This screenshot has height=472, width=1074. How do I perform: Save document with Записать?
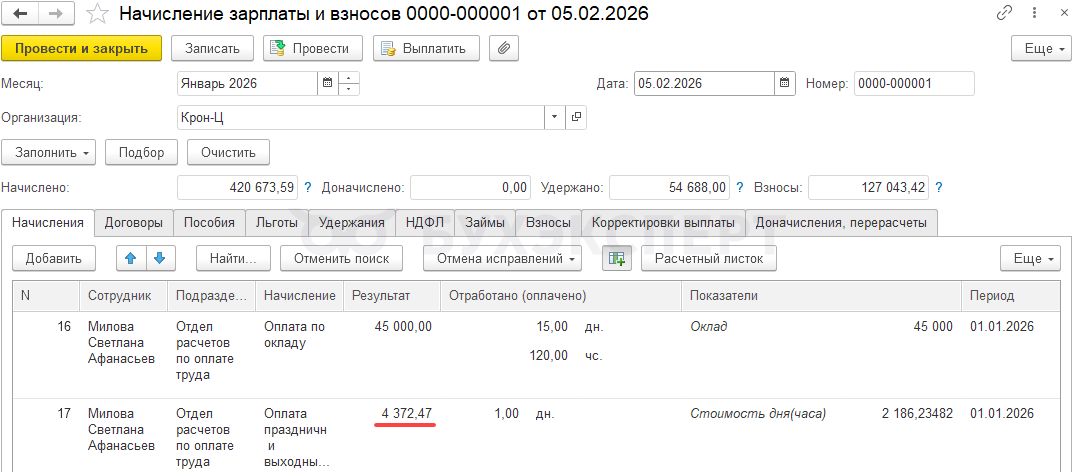coord(212,49)
